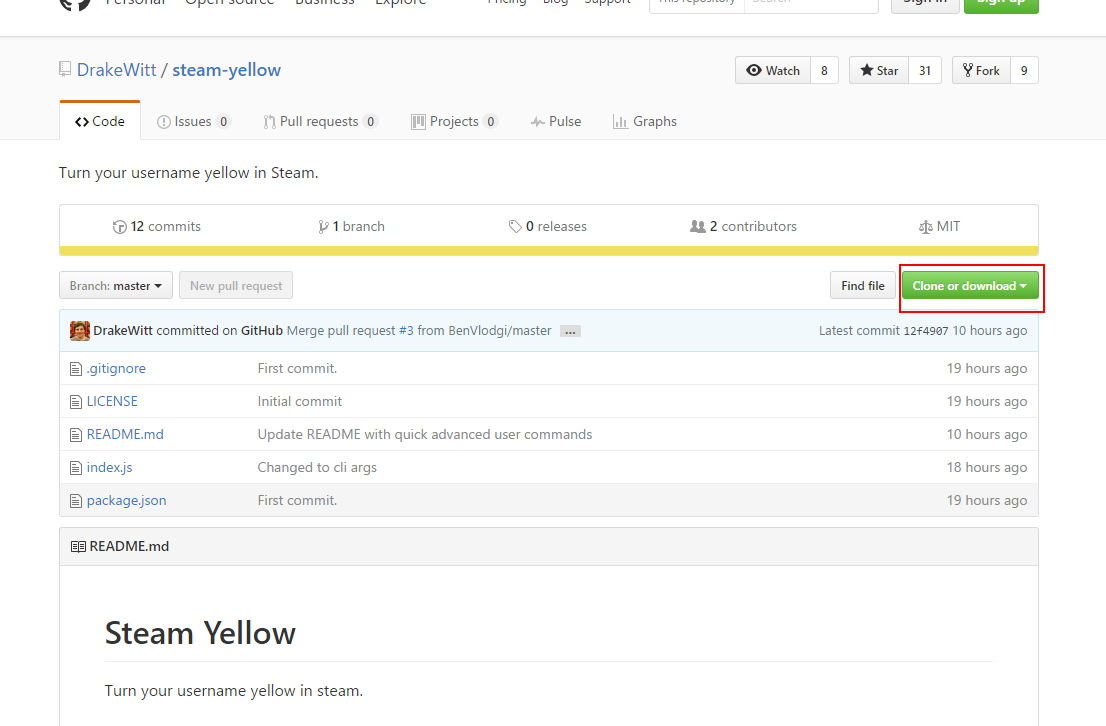Viewport: 1106px width, 726px height.
Task: Click the clock icon beside 12 commits
Action: pos(119,226)
